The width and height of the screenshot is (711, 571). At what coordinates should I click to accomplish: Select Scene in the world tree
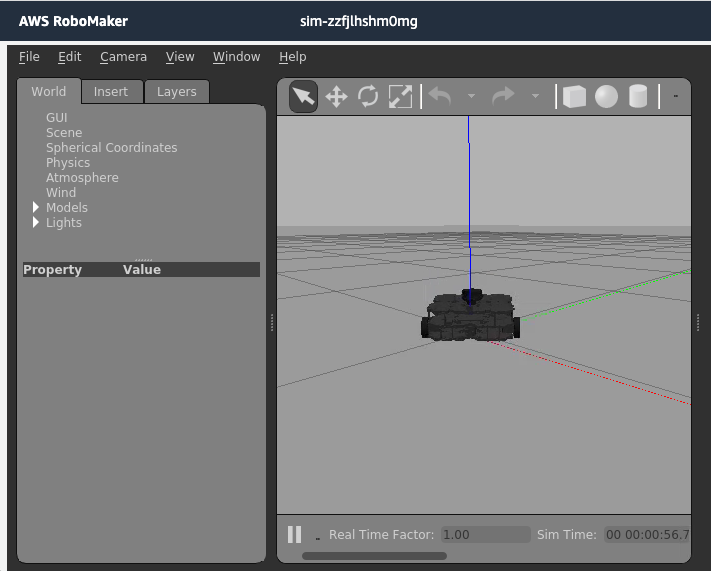point(64,132)
